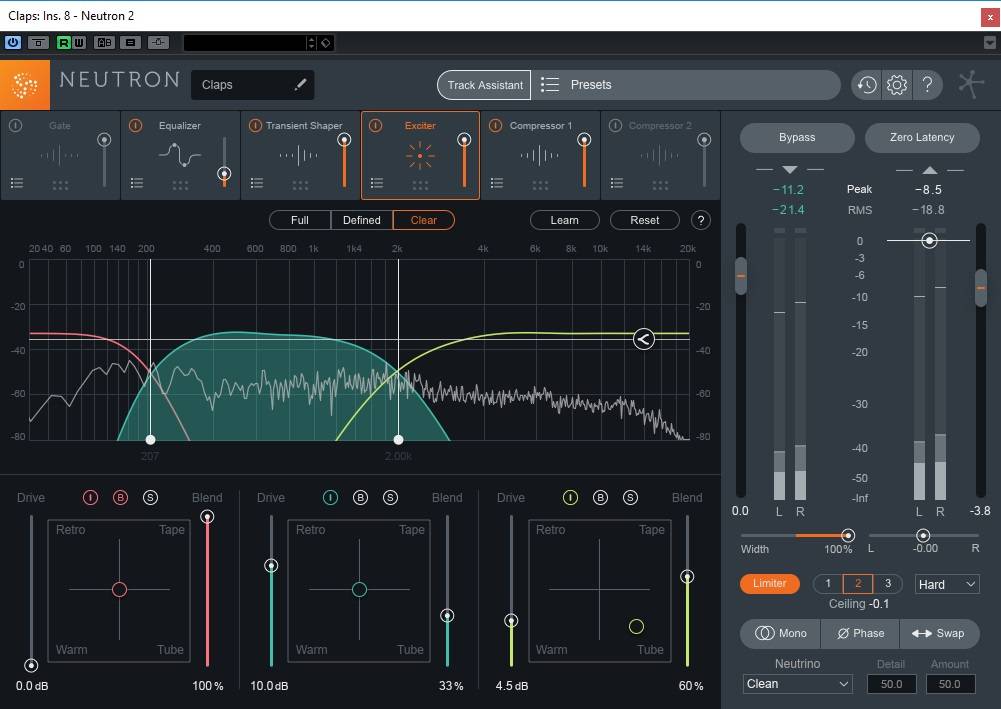Select the Full exciter mode tab
This screenshot has width=1001, height=709.
click(300, 220)
